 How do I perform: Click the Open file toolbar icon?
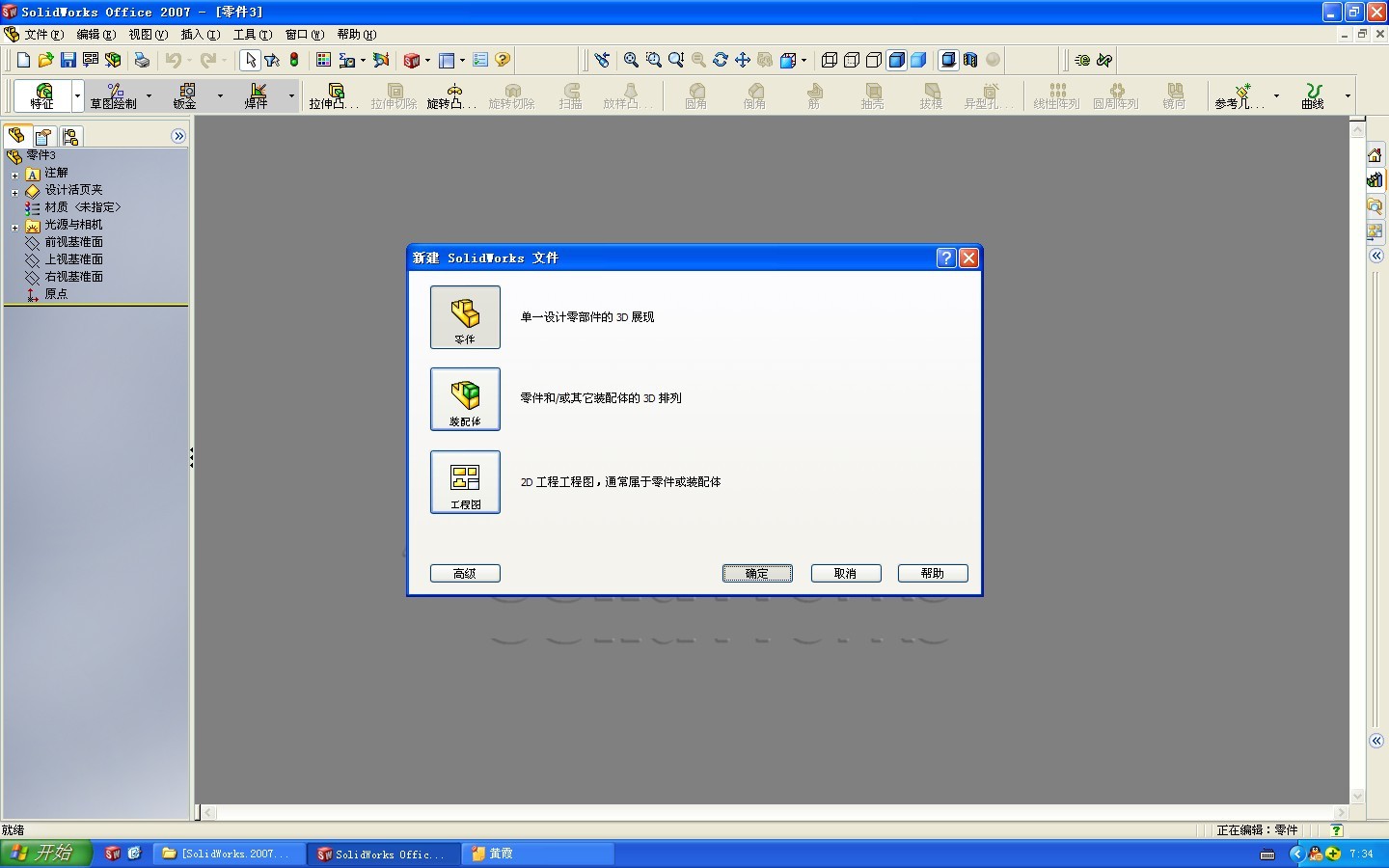pyautogui.click(x=45, y=60)
